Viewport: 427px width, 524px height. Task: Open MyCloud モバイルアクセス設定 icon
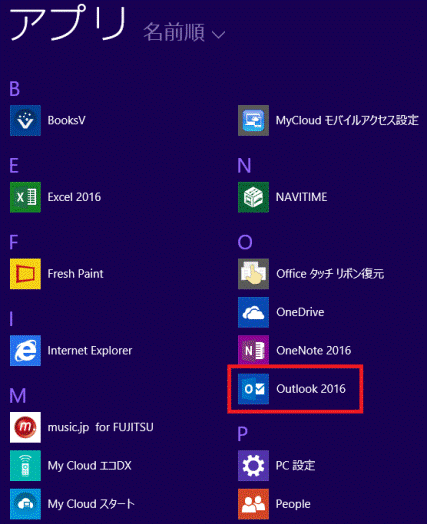[x=253, y=120]
